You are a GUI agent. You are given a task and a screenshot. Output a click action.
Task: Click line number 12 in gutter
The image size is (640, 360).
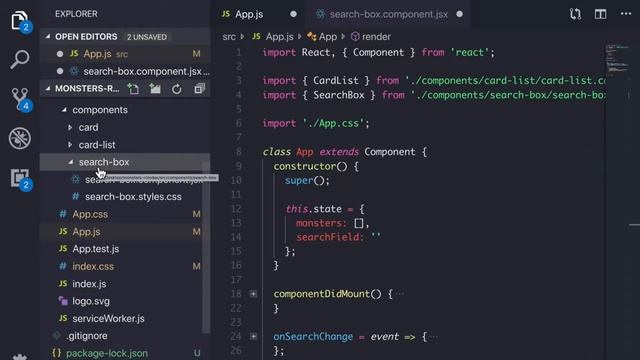236,209
